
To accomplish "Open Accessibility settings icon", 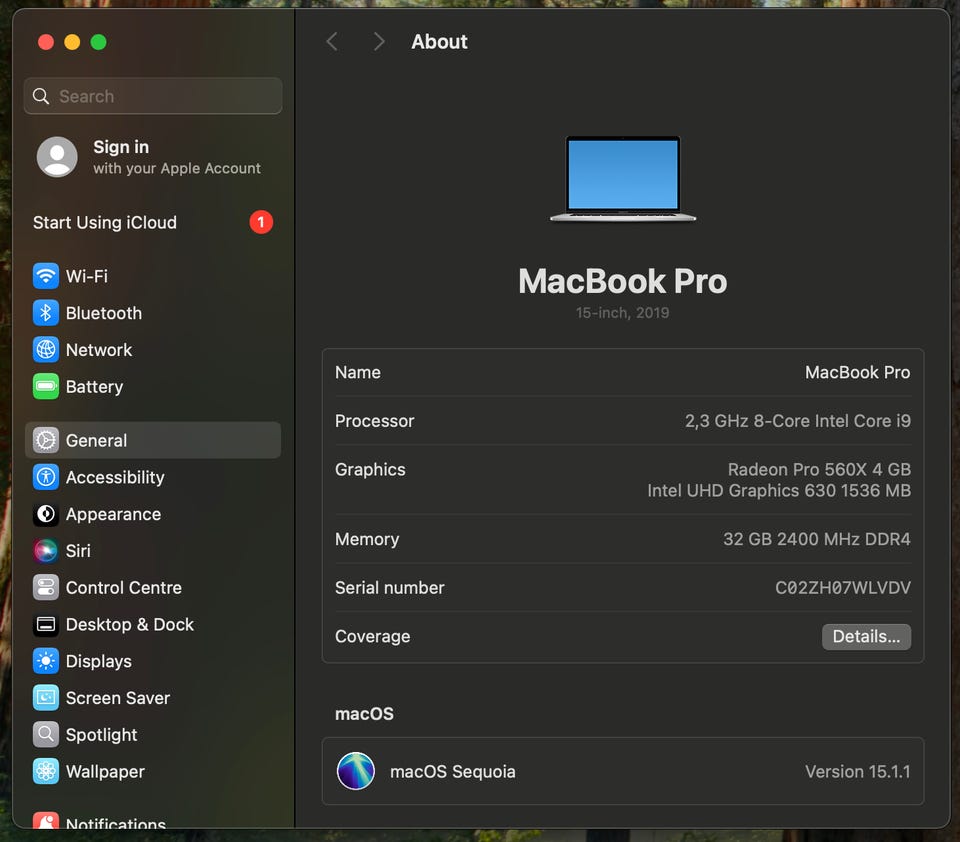I will [46, 477].
